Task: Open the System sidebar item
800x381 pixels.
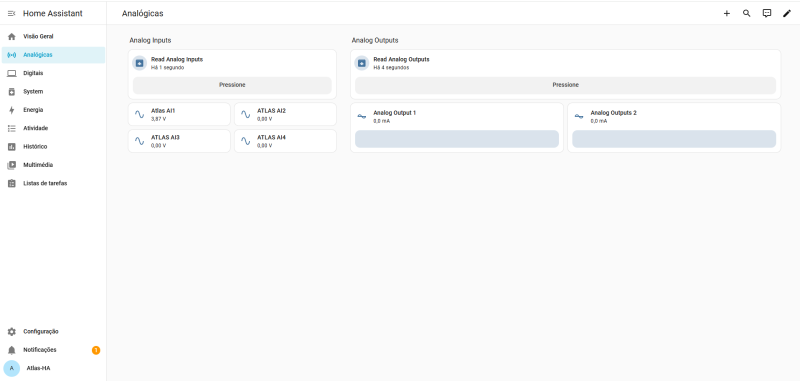Action: click(x=54, y=92)
